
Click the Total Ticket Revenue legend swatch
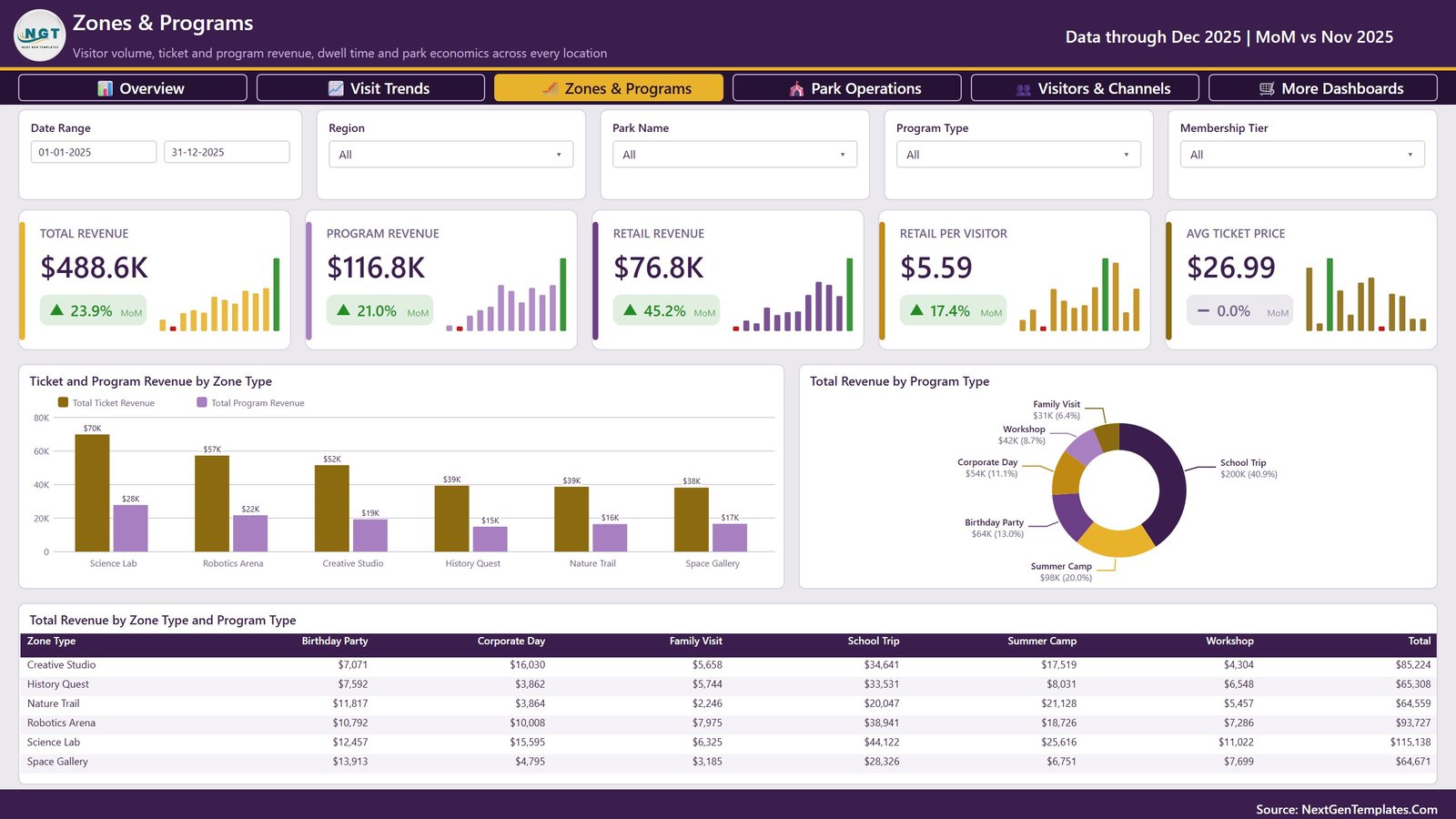[x=63, y=402]
